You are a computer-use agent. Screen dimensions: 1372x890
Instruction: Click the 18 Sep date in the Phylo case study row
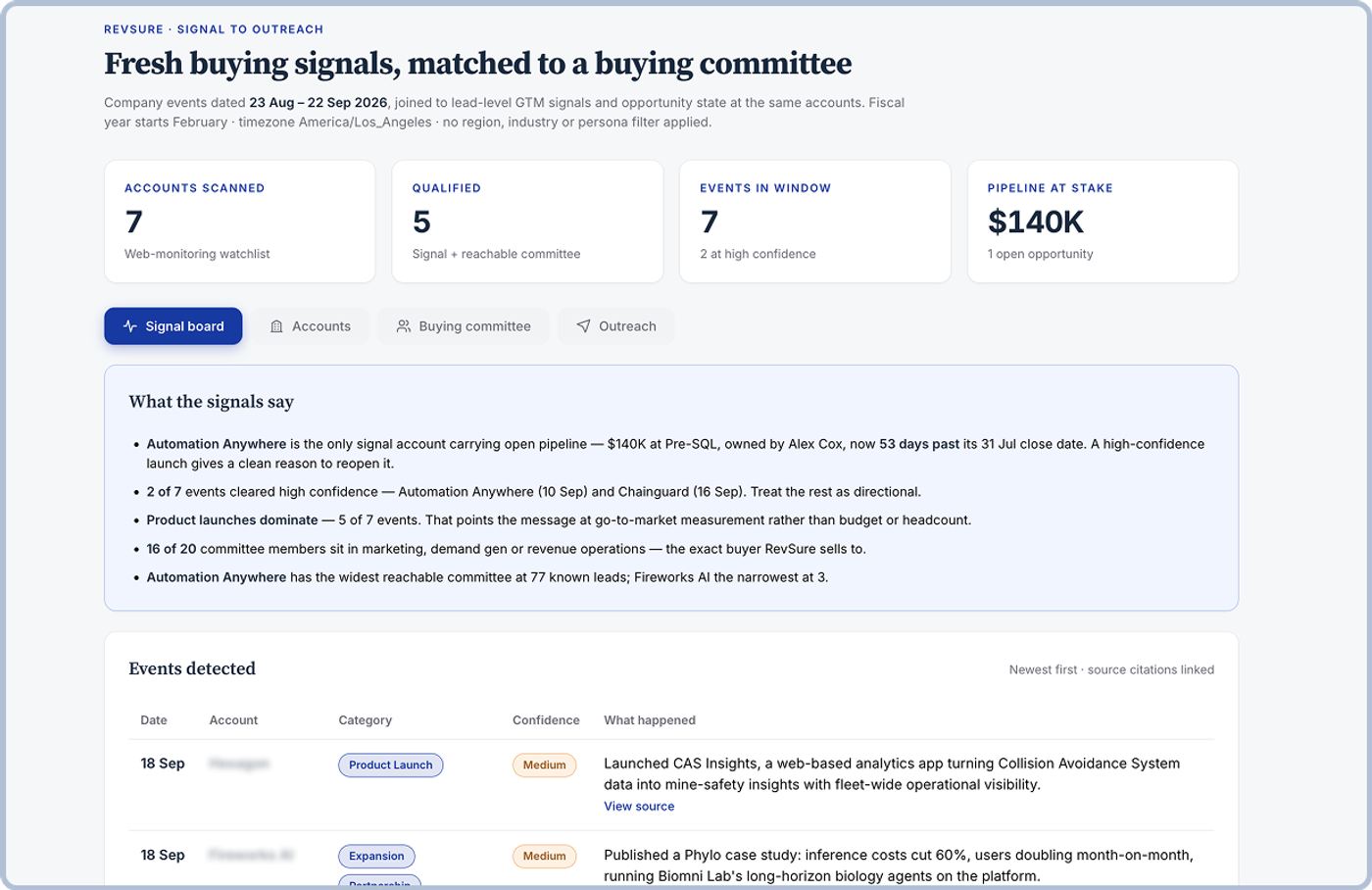tap(163, 855)
